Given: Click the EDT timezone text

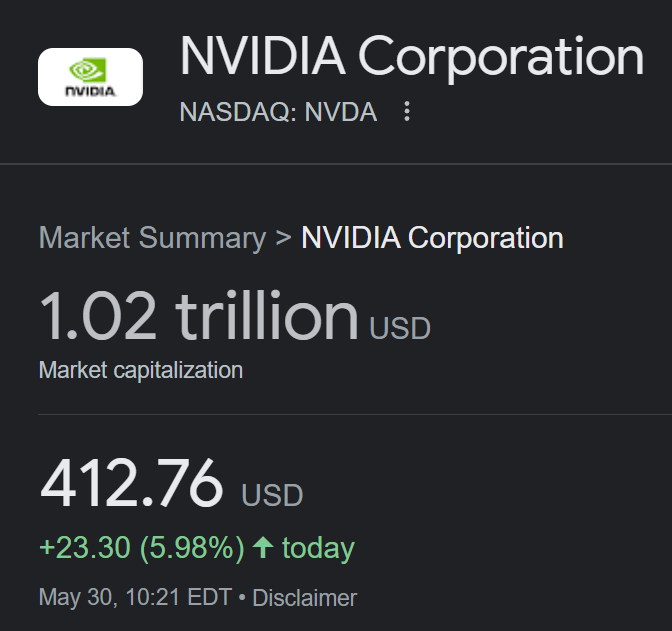Looking at the screenshot, I should 208,598.
